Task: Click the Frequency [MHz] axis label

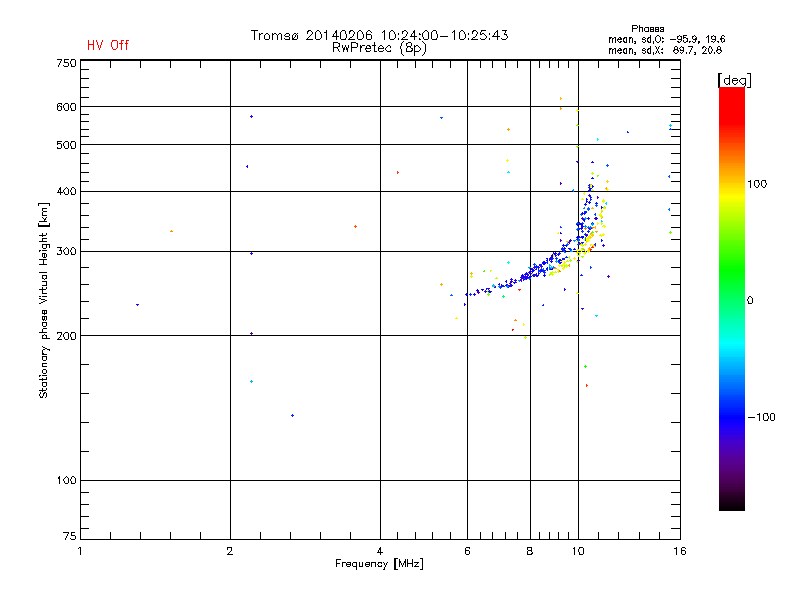Action: 379,564
